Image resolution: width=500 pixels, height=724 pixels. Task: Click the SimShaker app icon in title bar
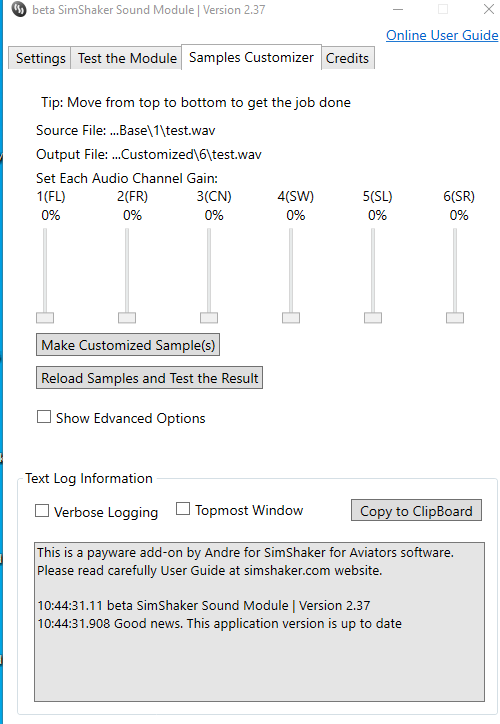click(19, 9)
